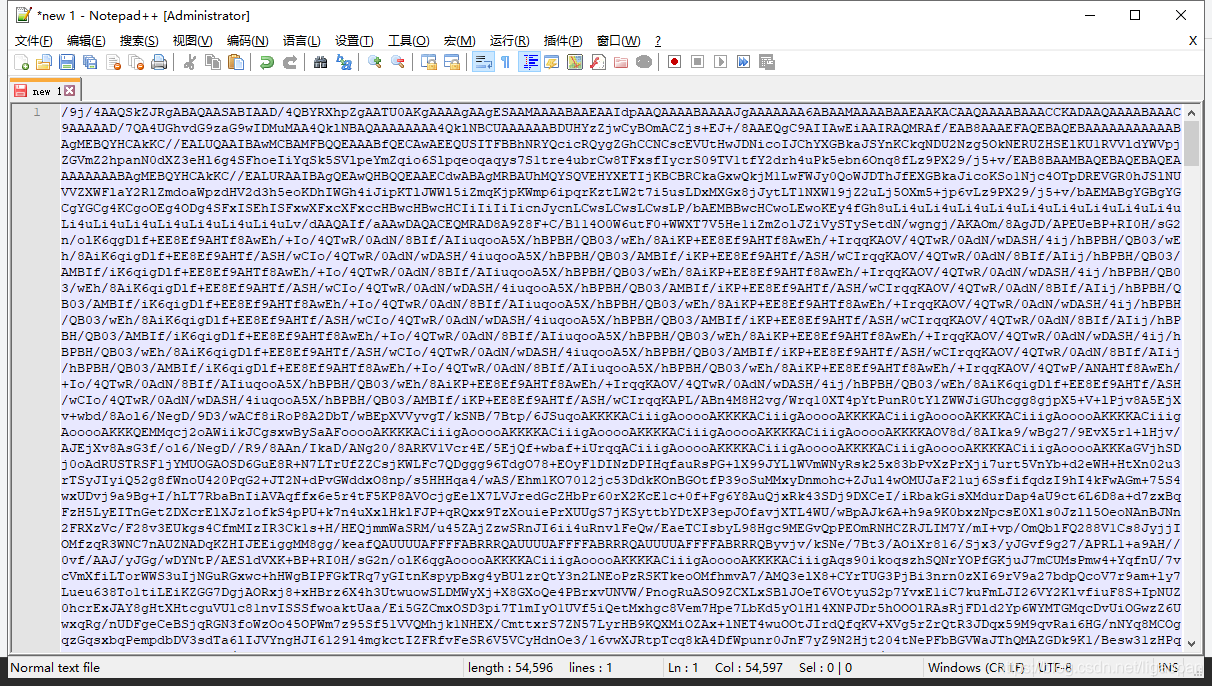Zoom in on the text
1212x686 pixels.
pyautogui.click(x=375, y=62)
